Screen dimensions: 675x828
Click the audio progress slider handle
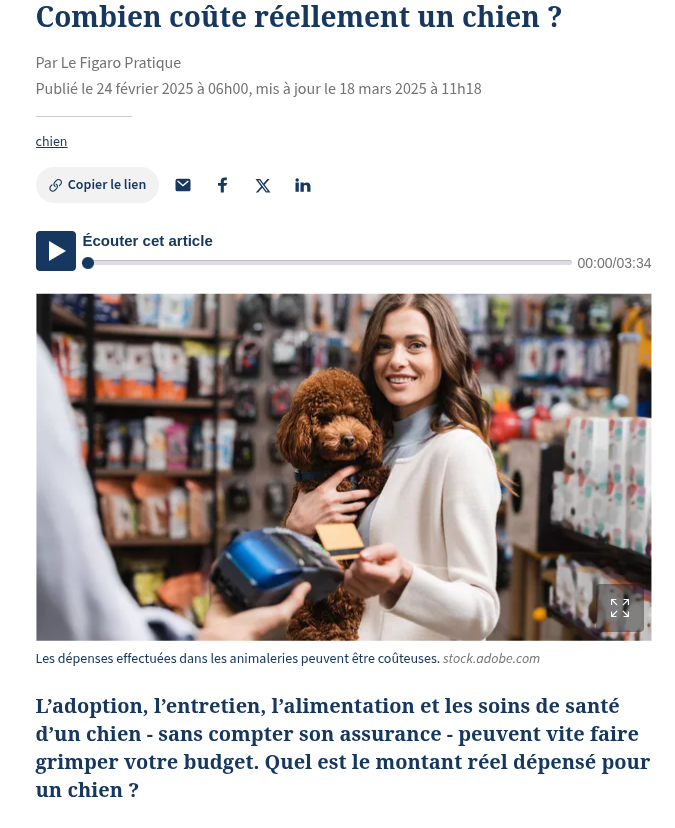pyautogui.click(x=88, y=262)
